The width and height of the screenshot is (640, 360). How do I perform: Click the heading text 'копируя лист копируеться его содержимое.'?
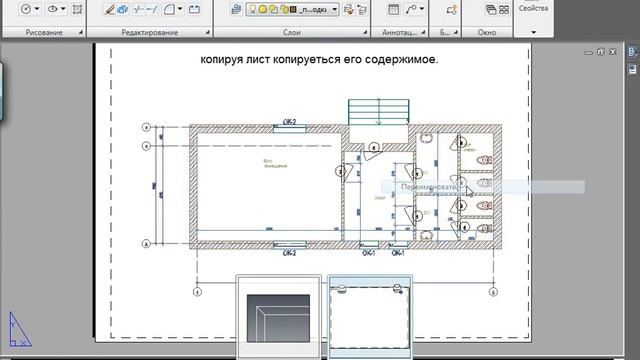coord(319,60)
